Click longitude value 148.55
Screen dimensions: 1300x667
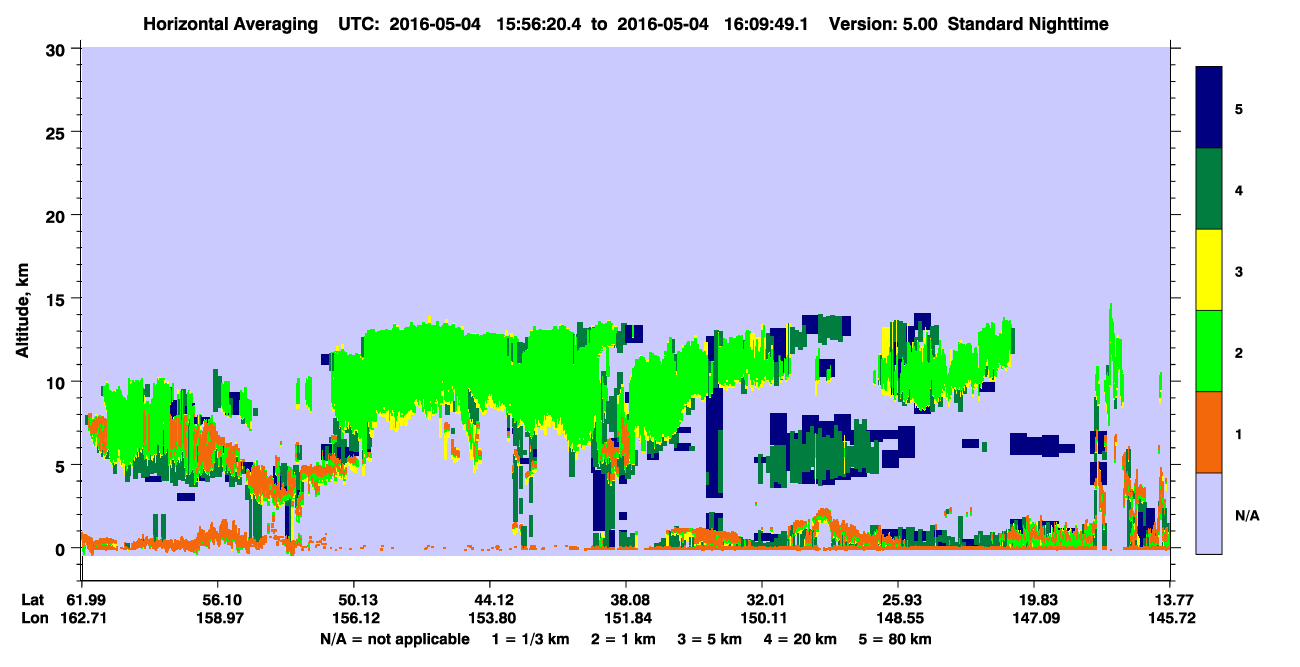[898, 619]
